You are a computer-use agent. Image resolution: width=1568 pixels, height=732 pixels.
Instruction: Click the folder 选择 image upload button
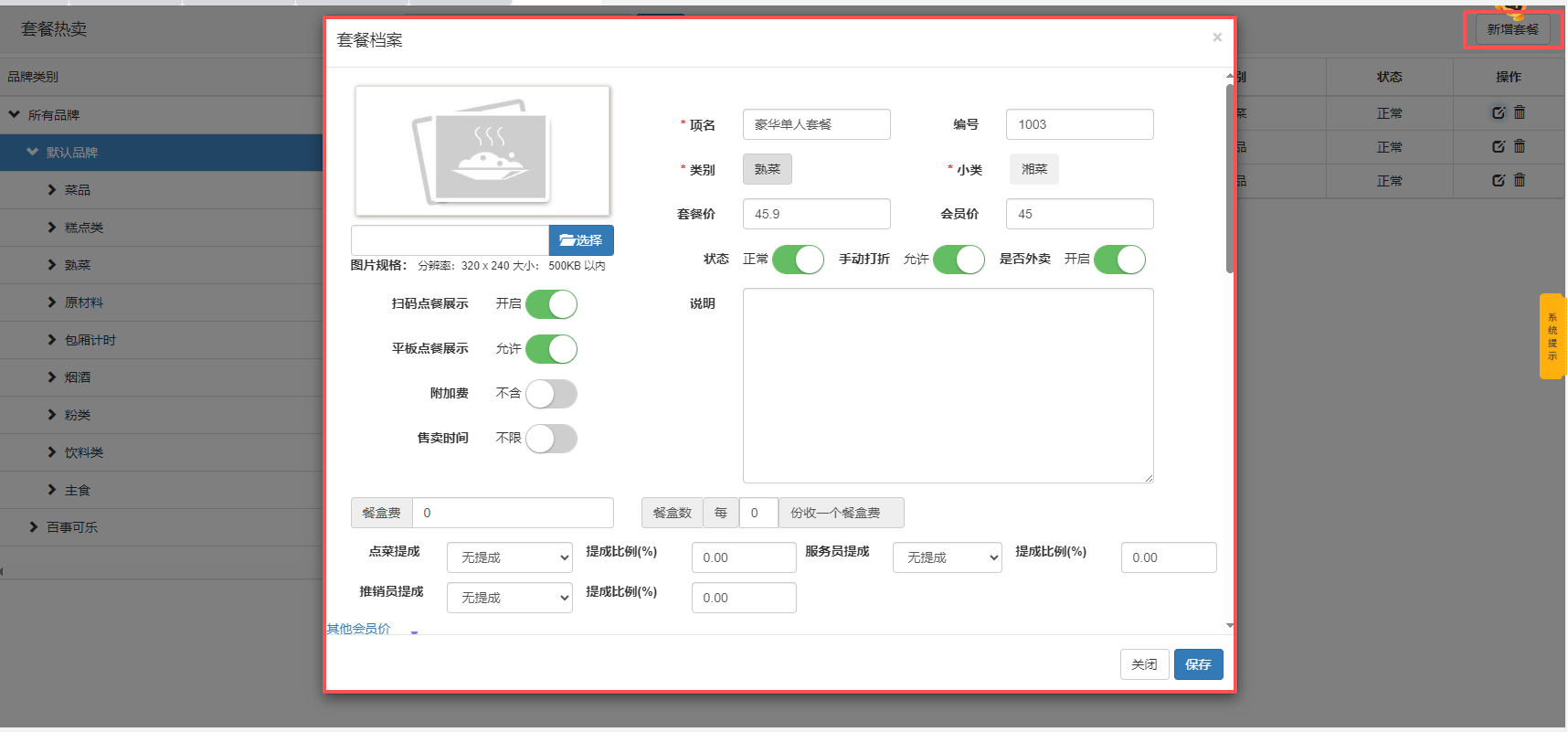pos(581,240)
